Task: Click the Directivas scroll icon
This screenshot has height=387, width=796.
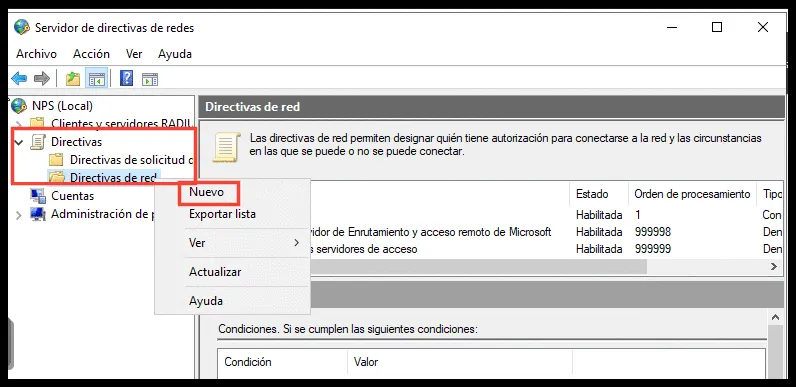Action: coord(38,142)
